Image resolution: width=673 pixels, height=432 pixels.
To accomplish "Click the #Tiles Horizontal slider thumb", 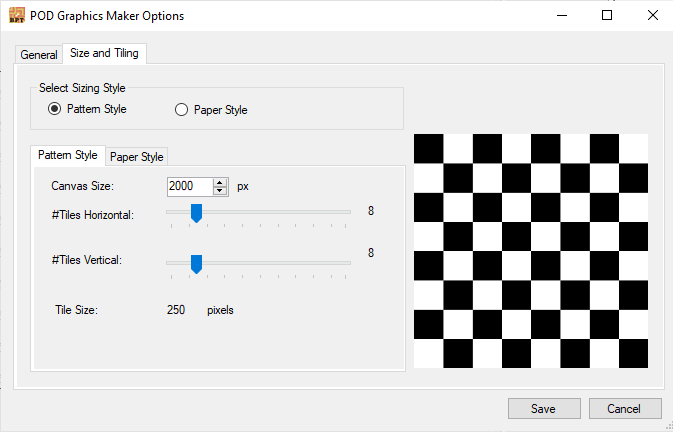I will point(196,213).
